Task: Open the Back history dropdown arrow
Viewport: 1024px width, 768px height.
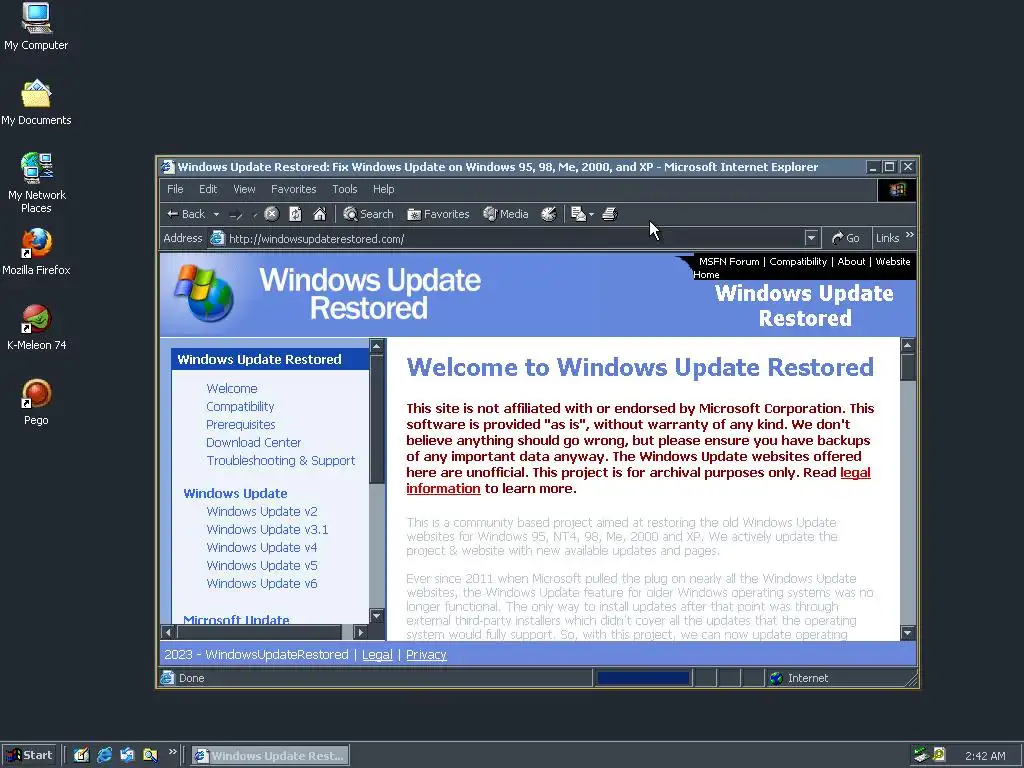Action: point(216,214)
